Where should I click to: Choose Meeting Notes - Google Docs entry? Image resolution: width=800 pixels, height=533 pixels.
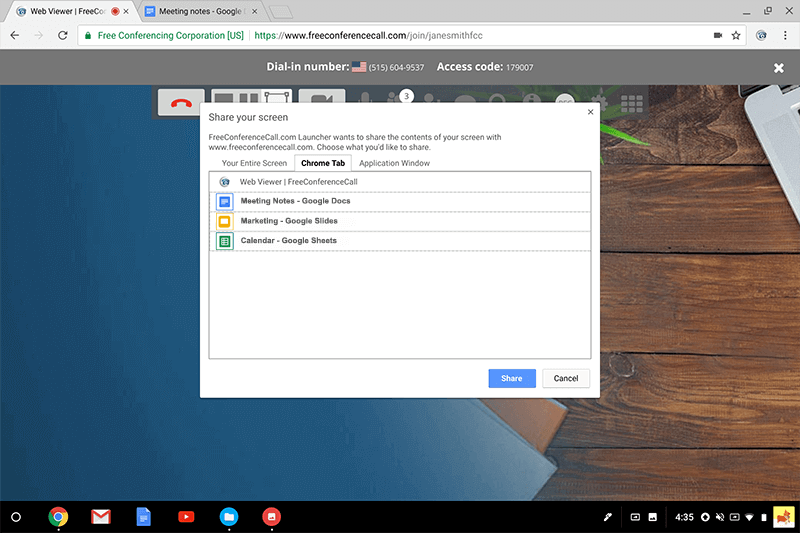(400, 201)
